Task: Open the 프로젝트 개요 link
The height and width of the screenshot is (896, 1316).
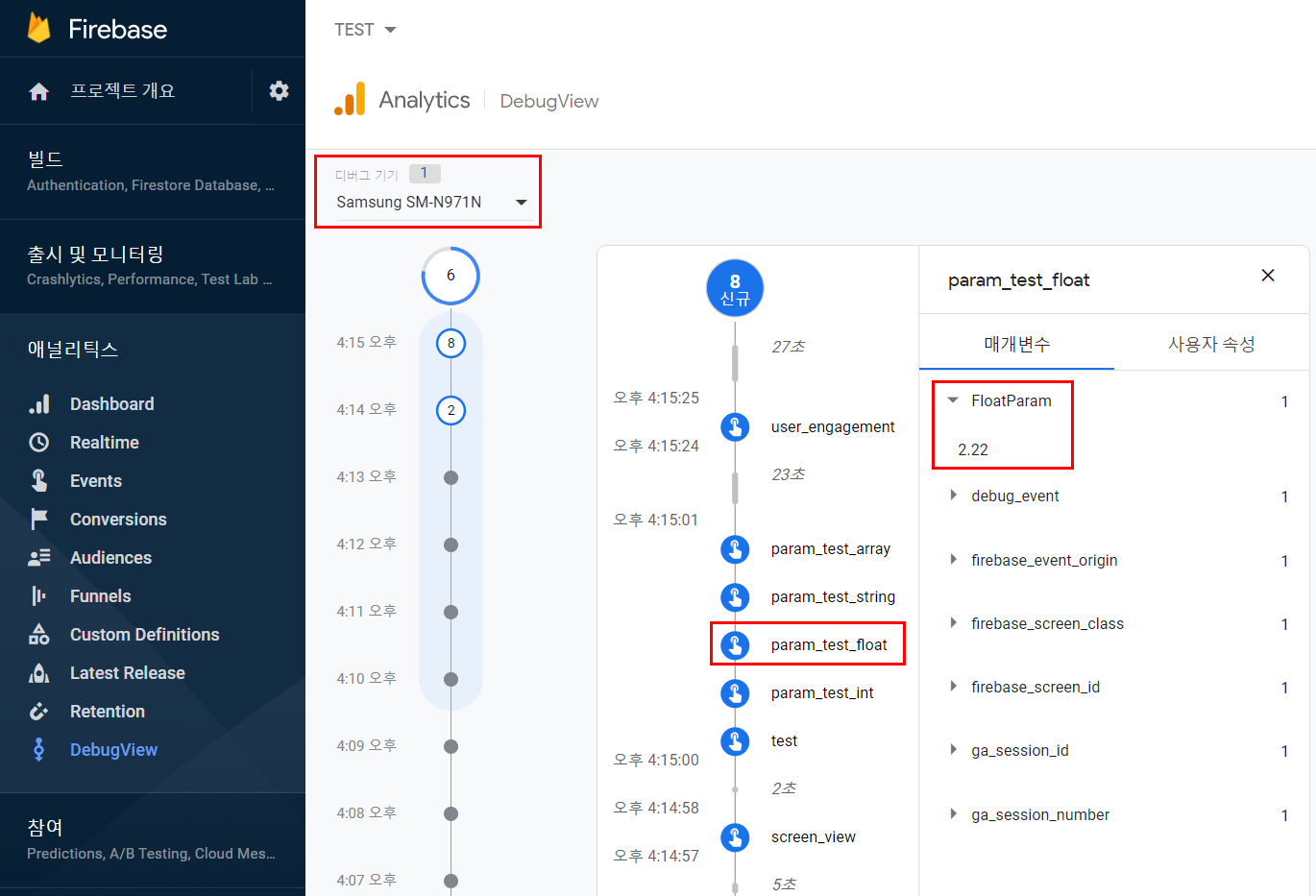Action: coord(123,91)
